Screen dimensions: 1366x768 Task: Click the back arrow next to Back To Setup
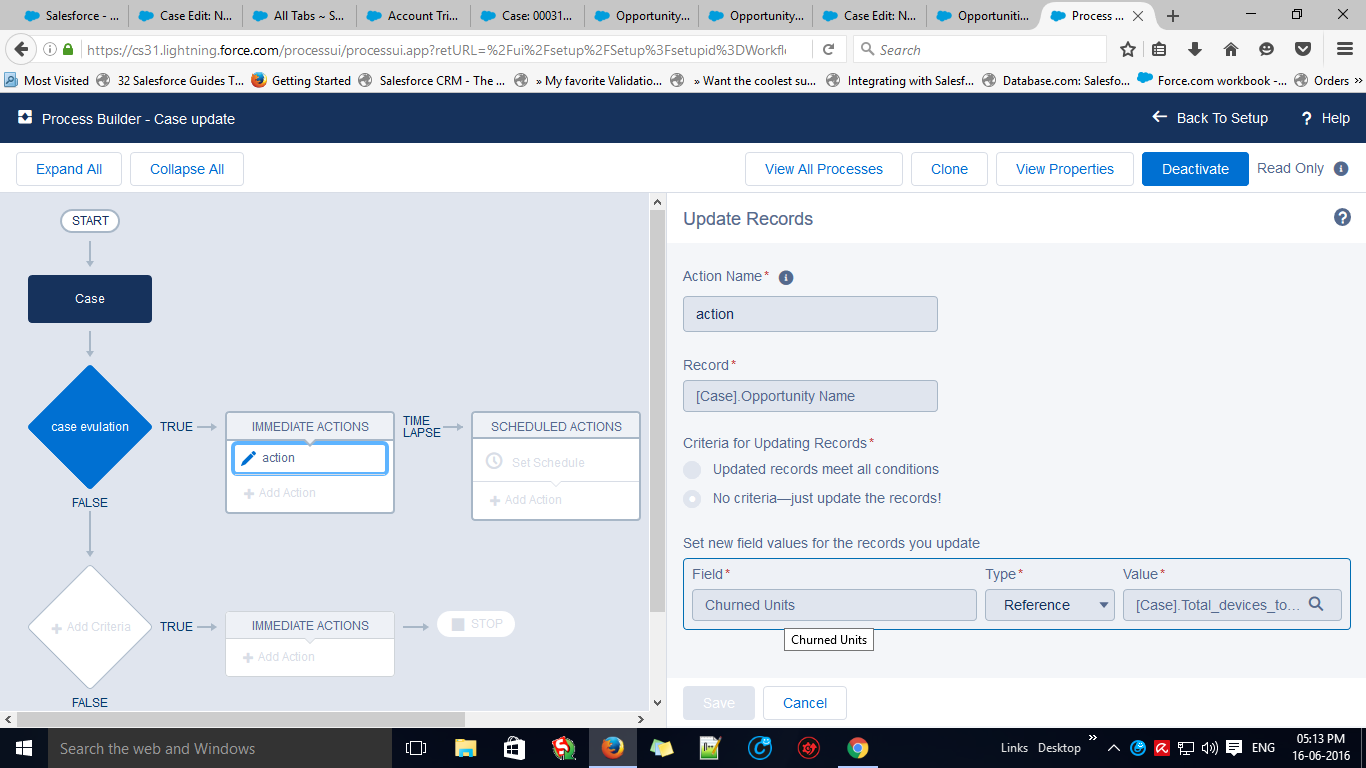1159,117
